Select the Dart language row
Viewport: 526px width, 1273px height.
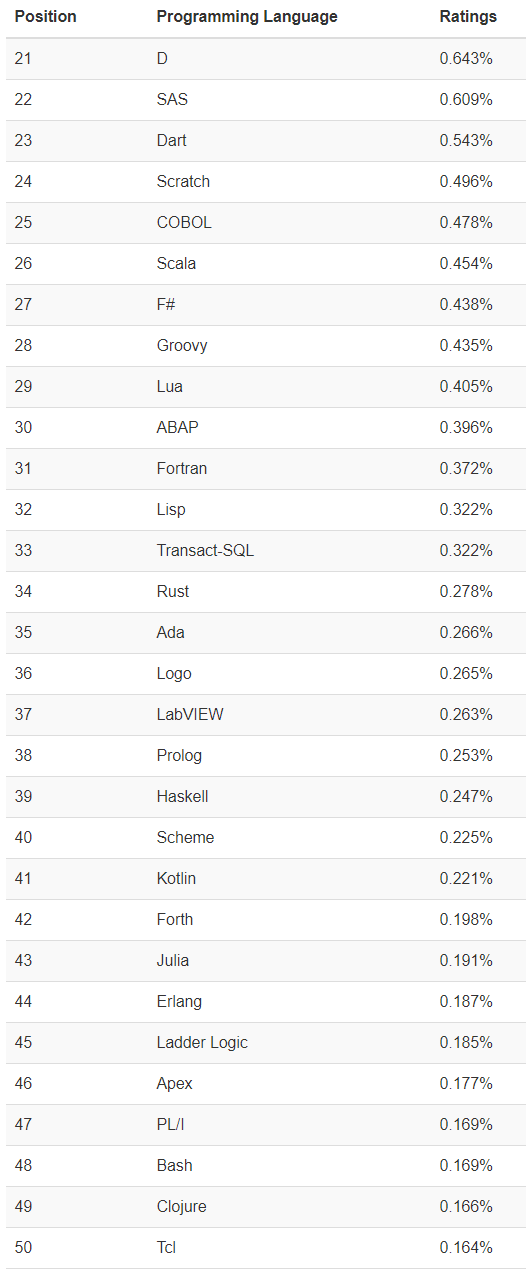tap(266, 141)
